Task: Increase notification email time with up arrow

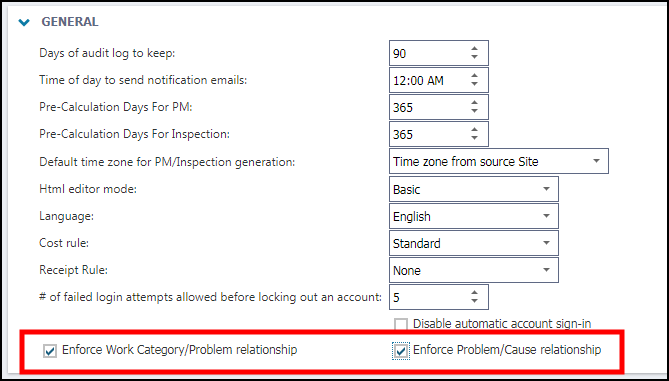Action: click(x=474, y=75)
